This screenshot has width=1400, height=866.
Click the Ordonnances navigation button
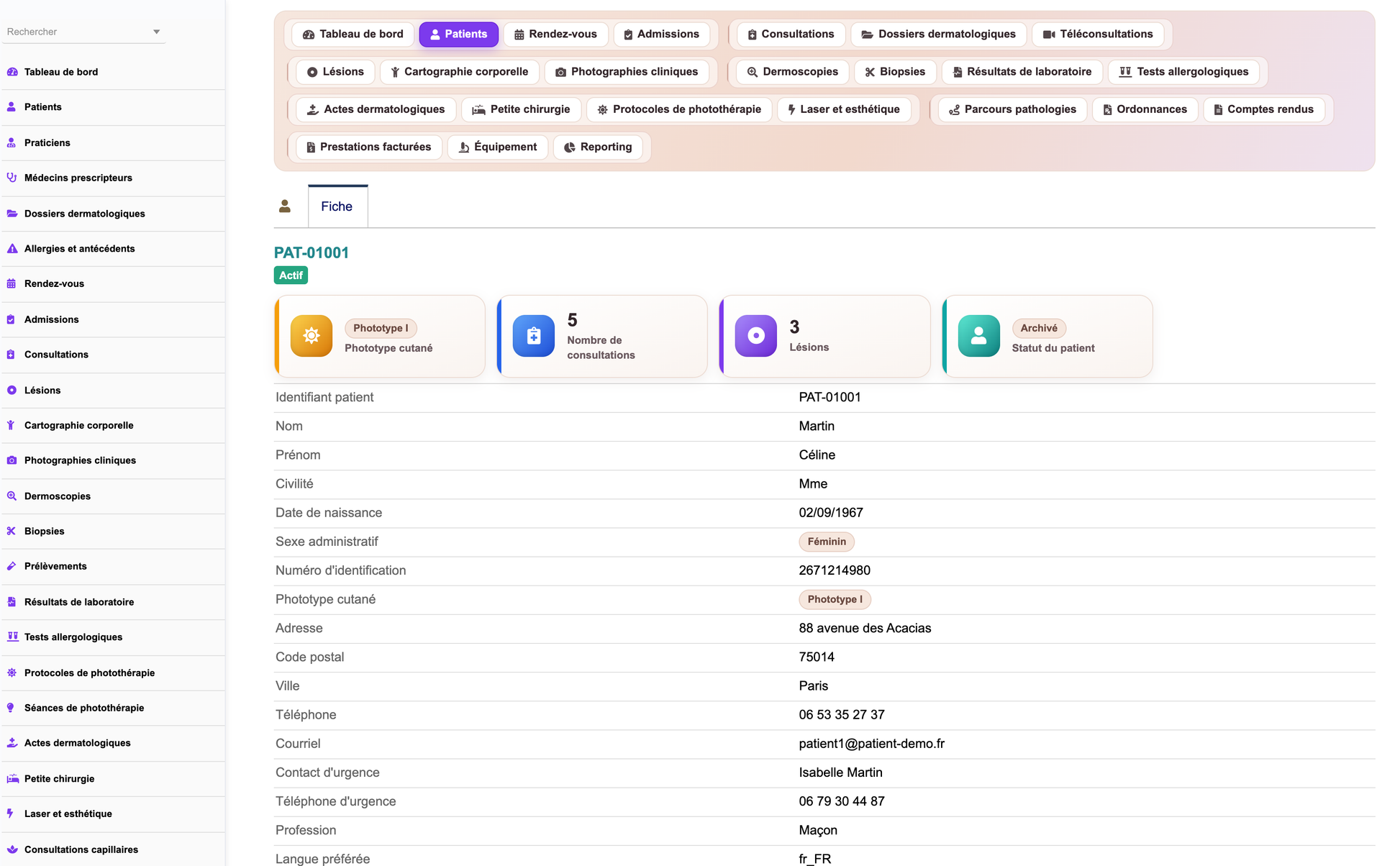point(1145,109)
